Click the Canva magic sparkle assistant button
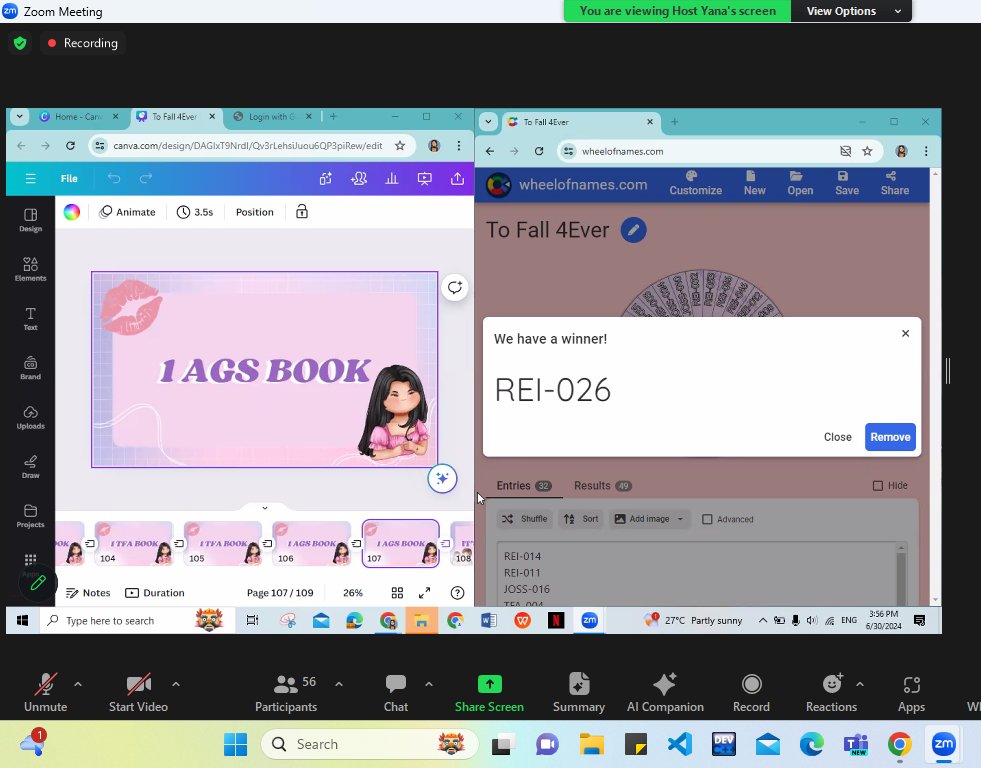This screenshot has height=768, width=981. pos(442,478)
